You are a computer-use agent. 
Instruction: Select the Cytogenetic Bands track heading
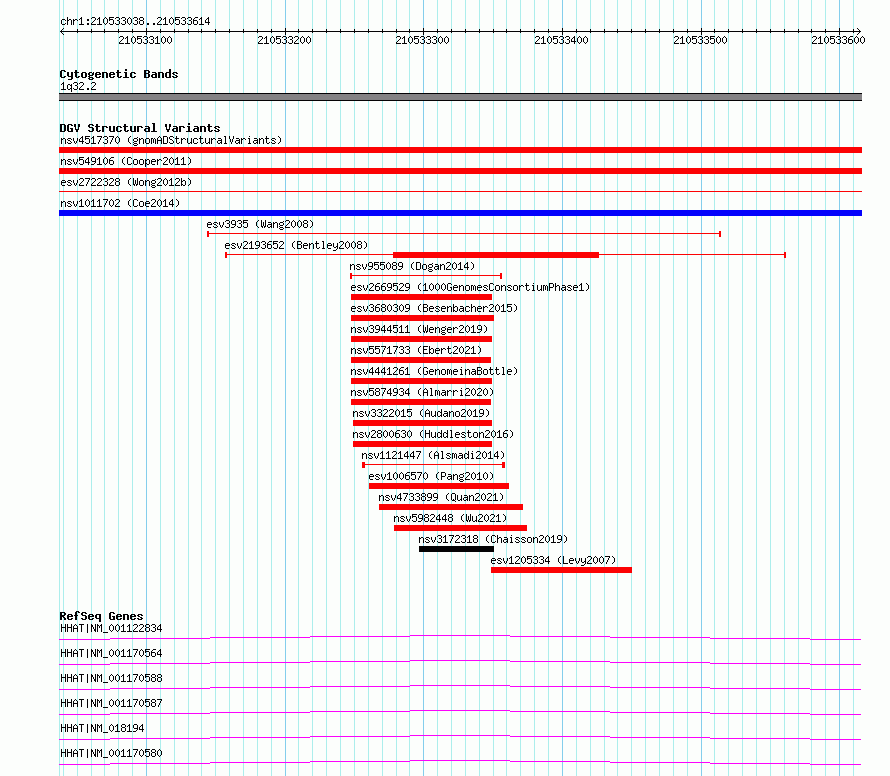(x=119, y=74)
